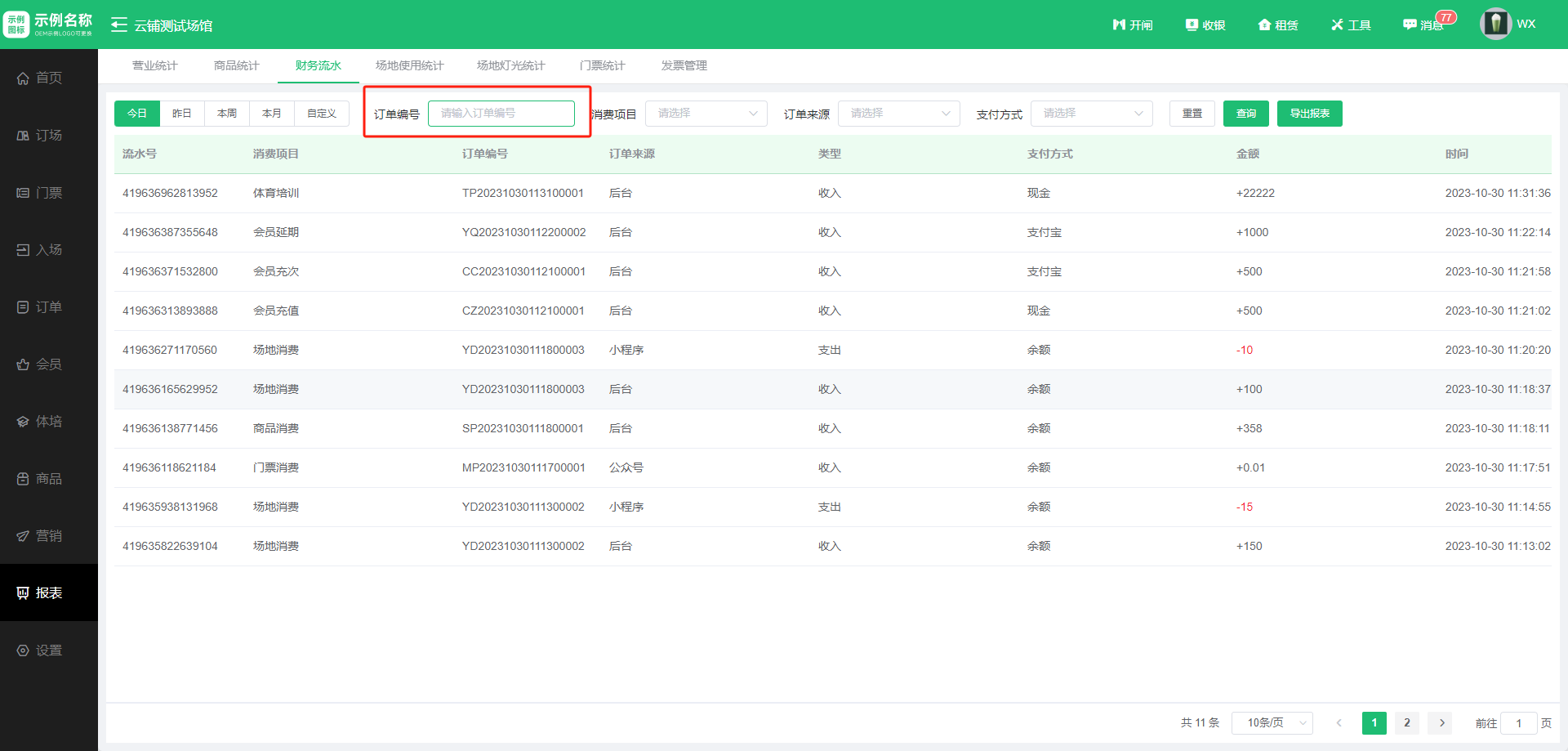Select the 本周 date range option
The image size is (1568, 751).
point(227,114)
